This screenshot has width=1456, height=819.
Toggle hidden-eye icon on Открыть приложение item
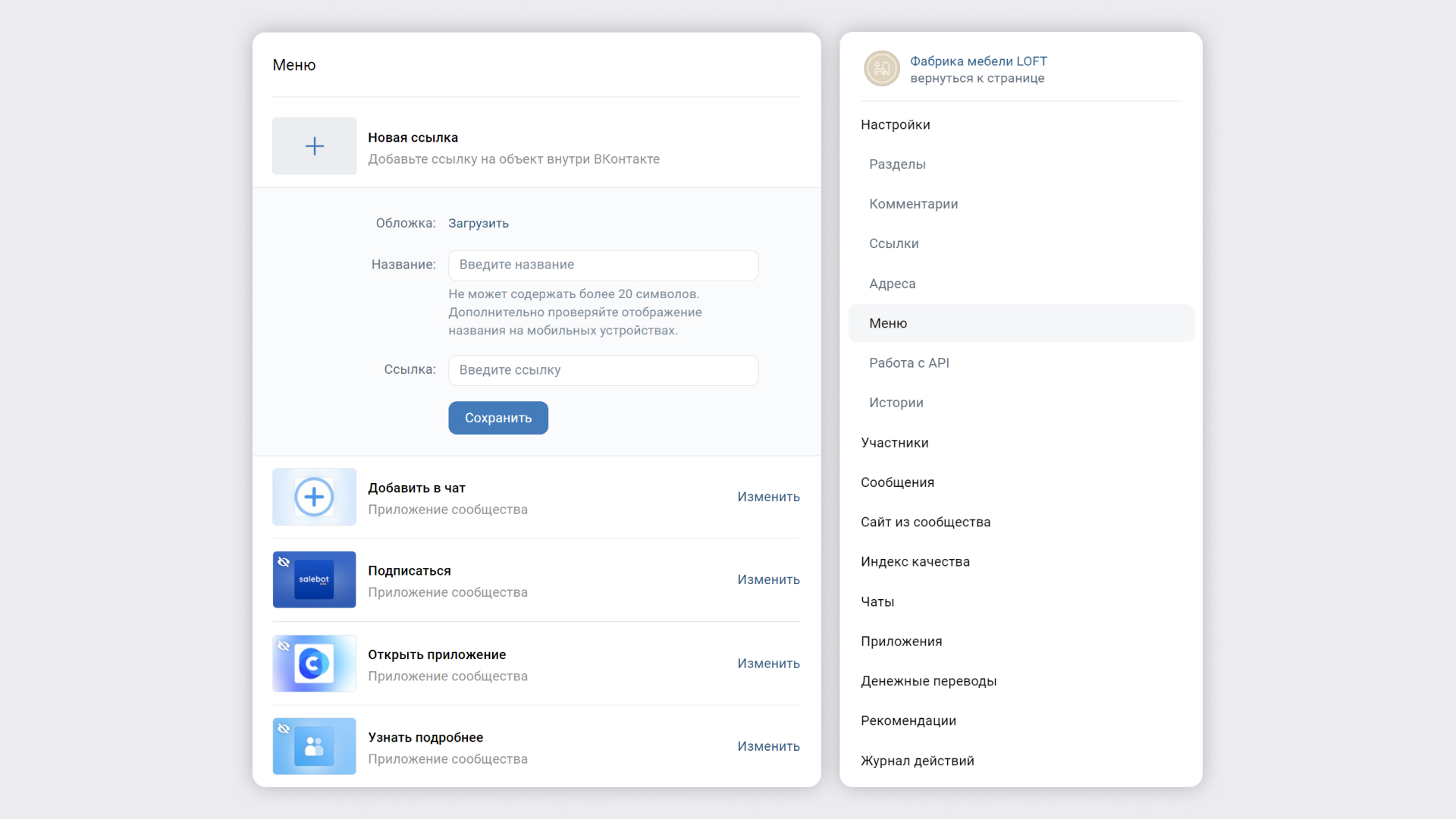pos(284,646)
